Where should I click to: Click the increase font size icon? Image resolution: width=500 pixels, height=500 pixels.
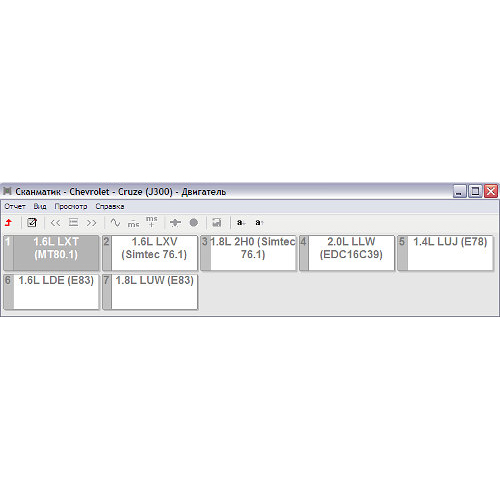[259, 222]
